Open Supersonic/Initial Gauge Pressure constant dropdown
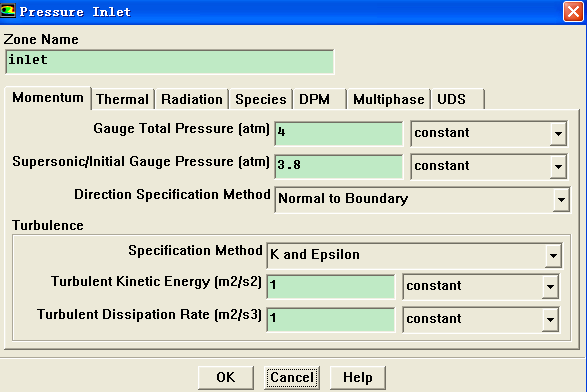The width and height of the screenshot is (587, 392). coord(489,166)
